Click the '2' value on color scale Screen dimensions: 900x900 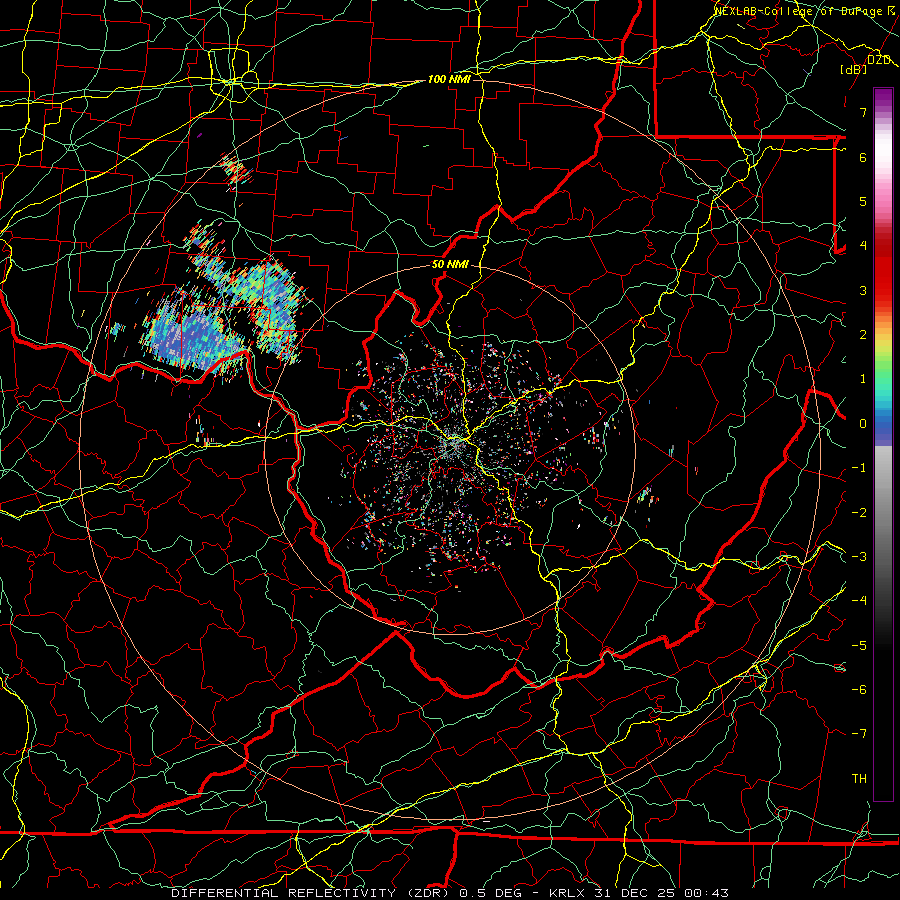[x=863, y=335]
